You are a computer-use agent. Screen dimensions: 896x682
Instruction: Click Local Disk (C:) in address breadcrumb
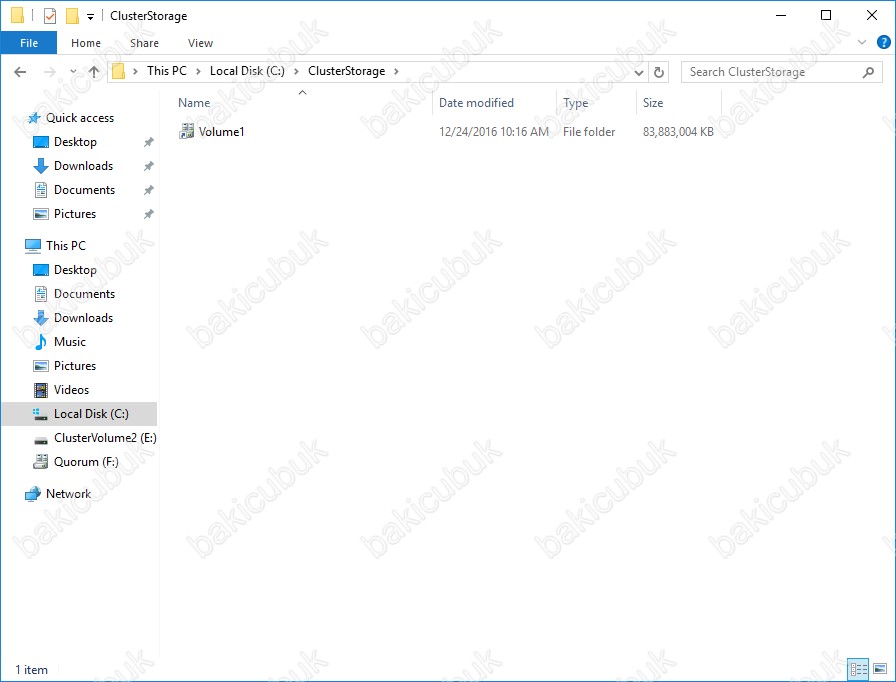tap(247, 71)
